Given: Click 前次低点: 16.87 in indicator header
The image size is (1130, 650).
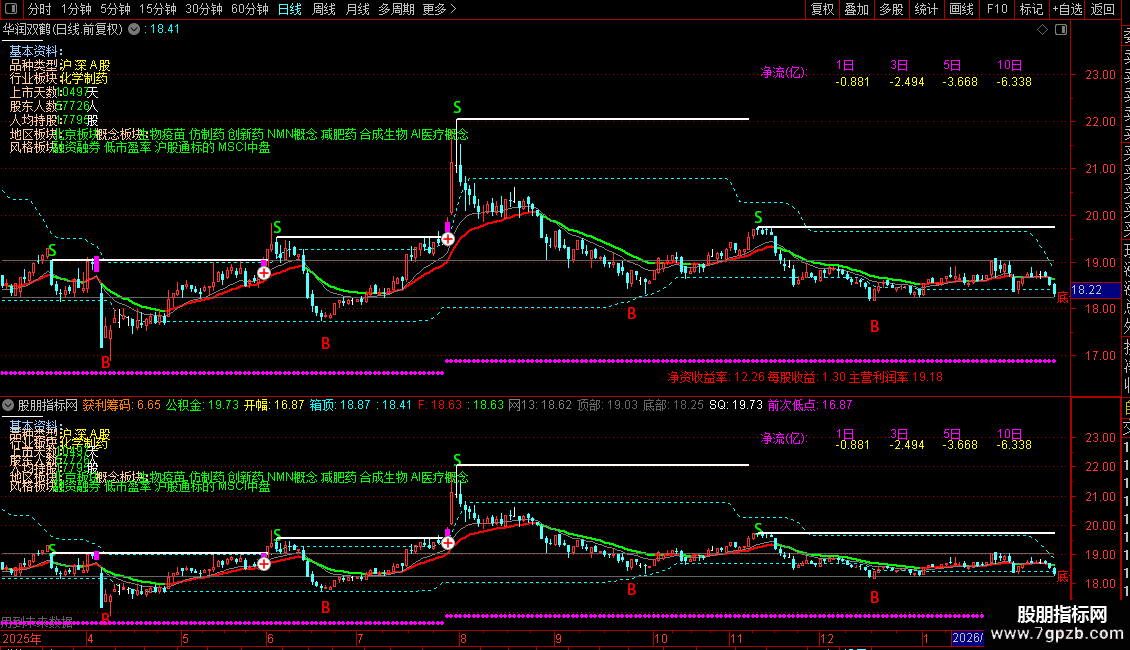Looking at the screenshot, I should (x=810, y=405).
